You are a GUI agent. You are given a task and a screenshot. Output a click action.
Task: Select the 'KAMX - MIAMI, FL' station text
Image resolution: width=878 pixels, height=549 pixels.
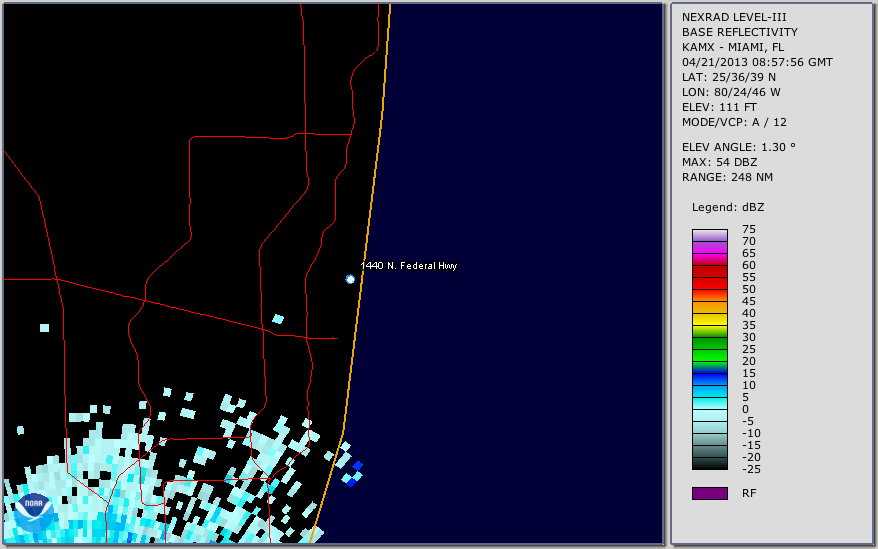click(733, 47)
